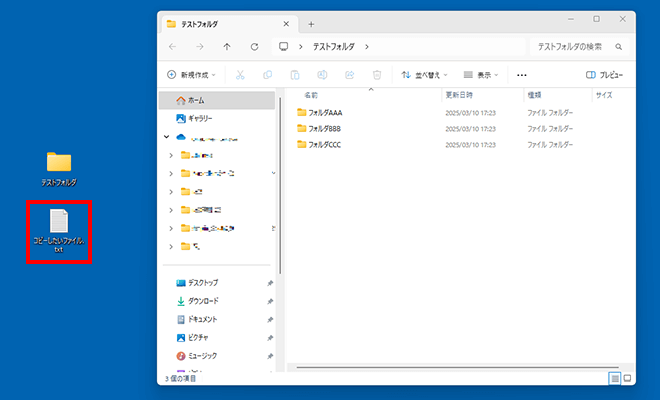Open the 並べ替え sort dropdown
Image resolution: width=660 pixels, height=400 pixels.
click(x=424, y=75)
